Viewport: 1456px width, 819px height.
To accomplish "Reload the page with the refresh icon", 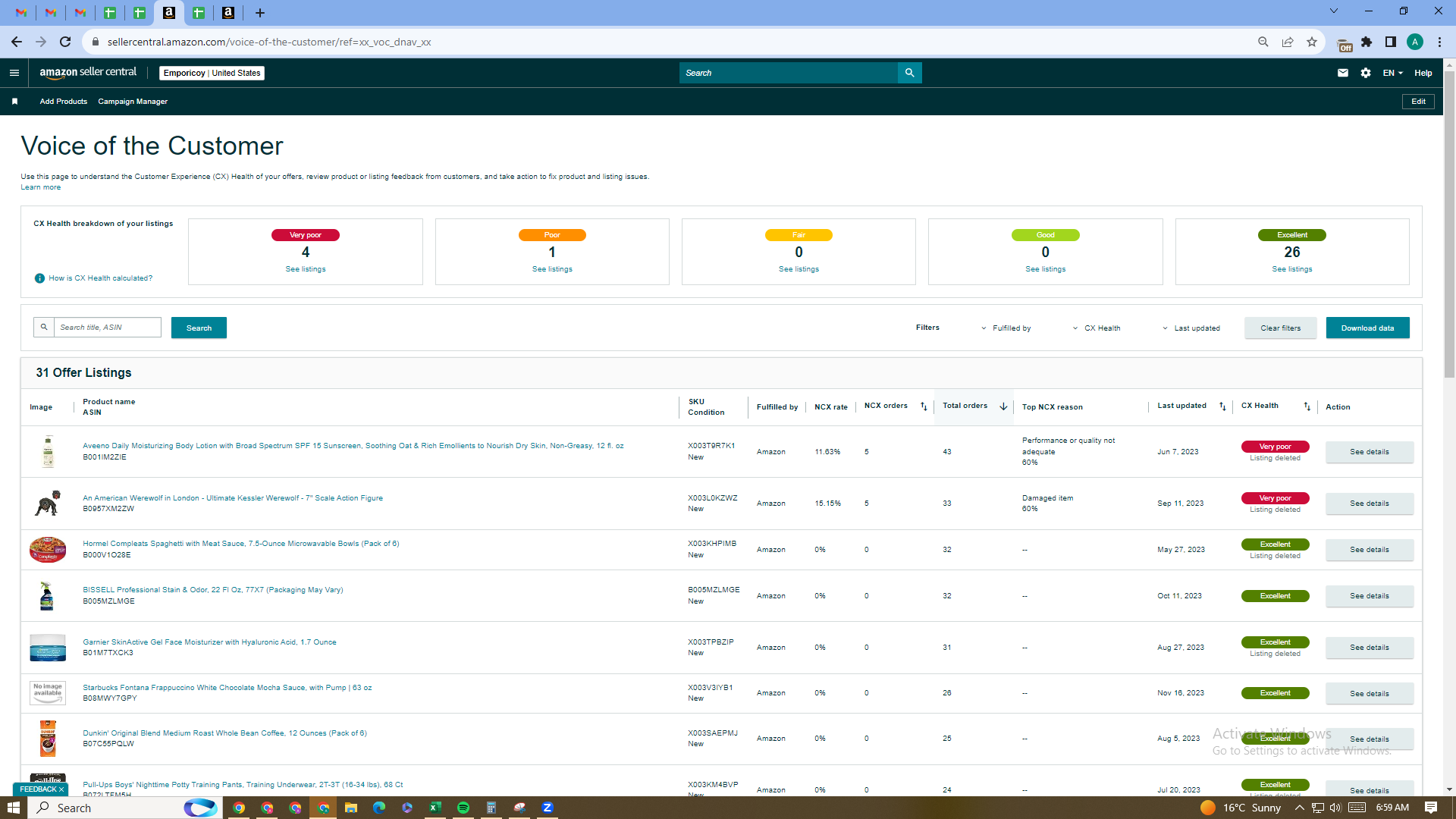I will coord(65,42).
